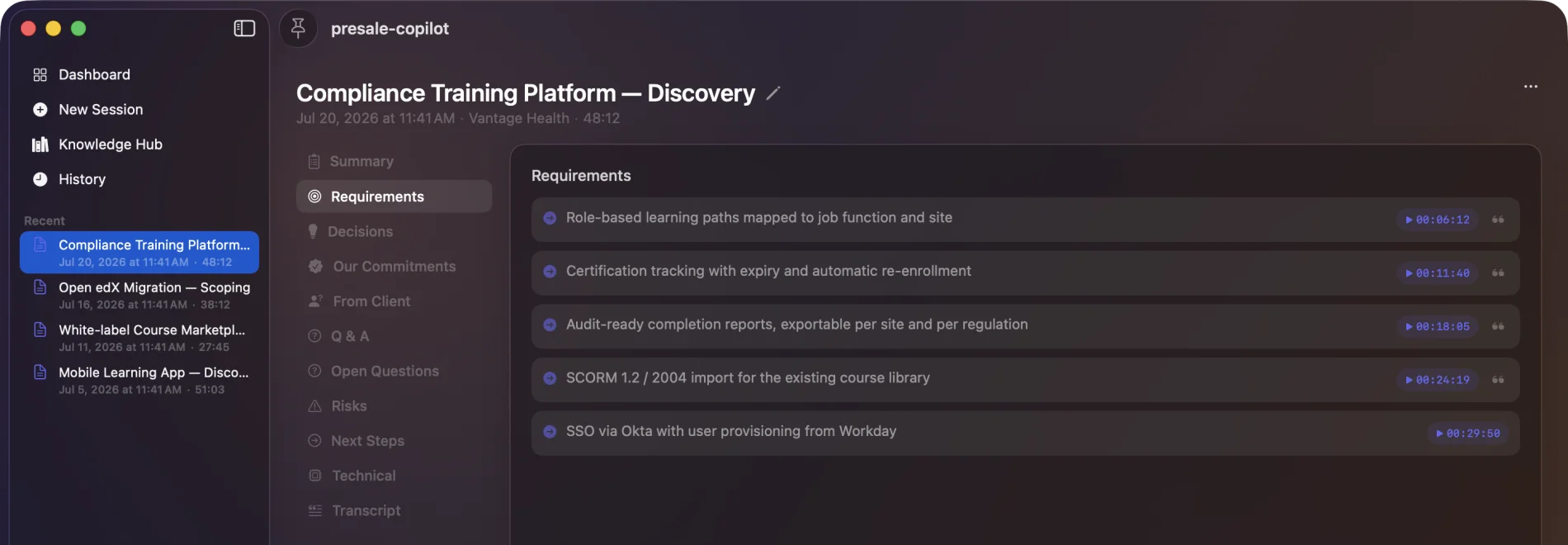
Task: Select the Requirements section
Action: 394,197
